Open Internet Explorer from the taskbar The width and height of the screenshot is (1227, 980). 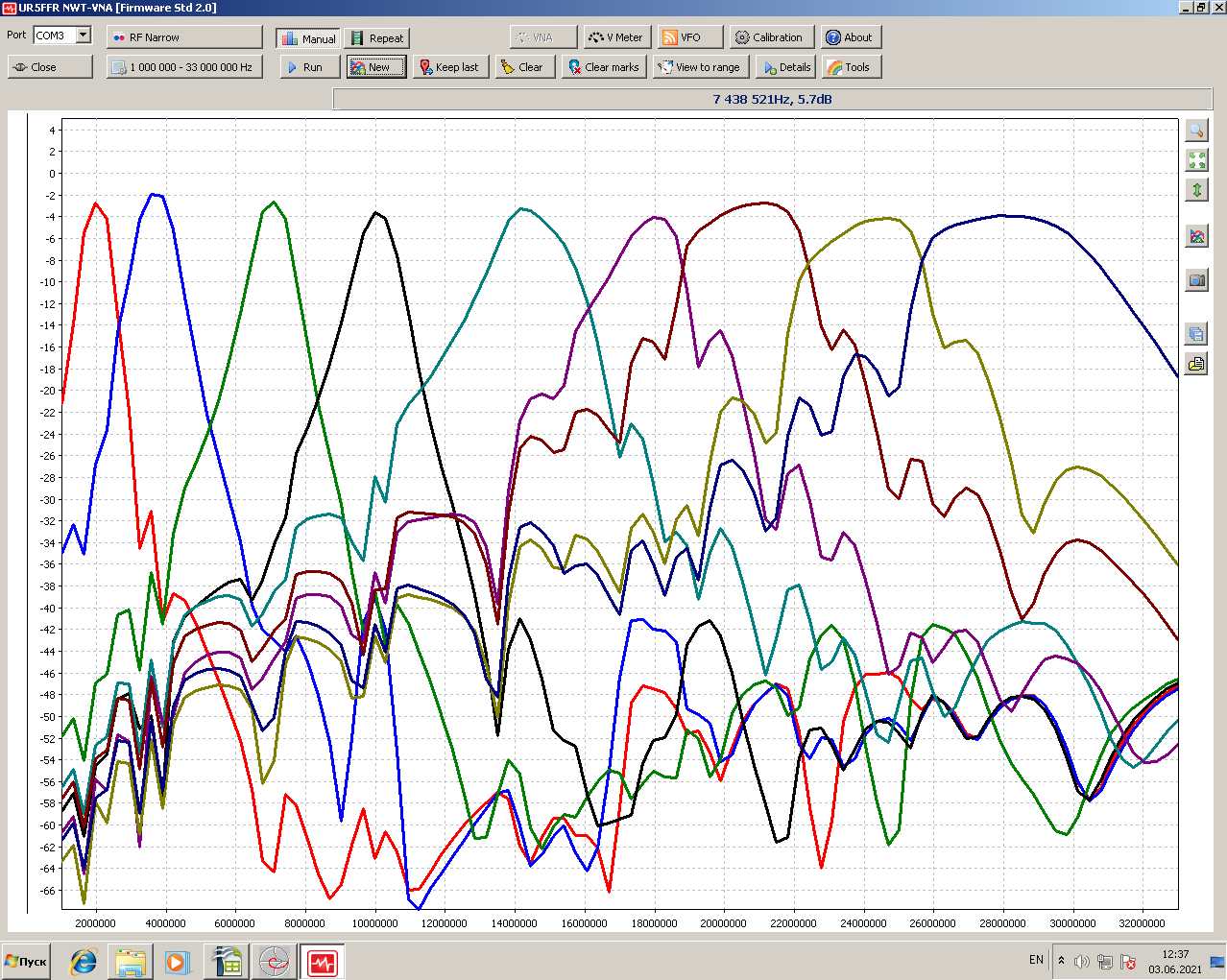(x=84, y=961)
